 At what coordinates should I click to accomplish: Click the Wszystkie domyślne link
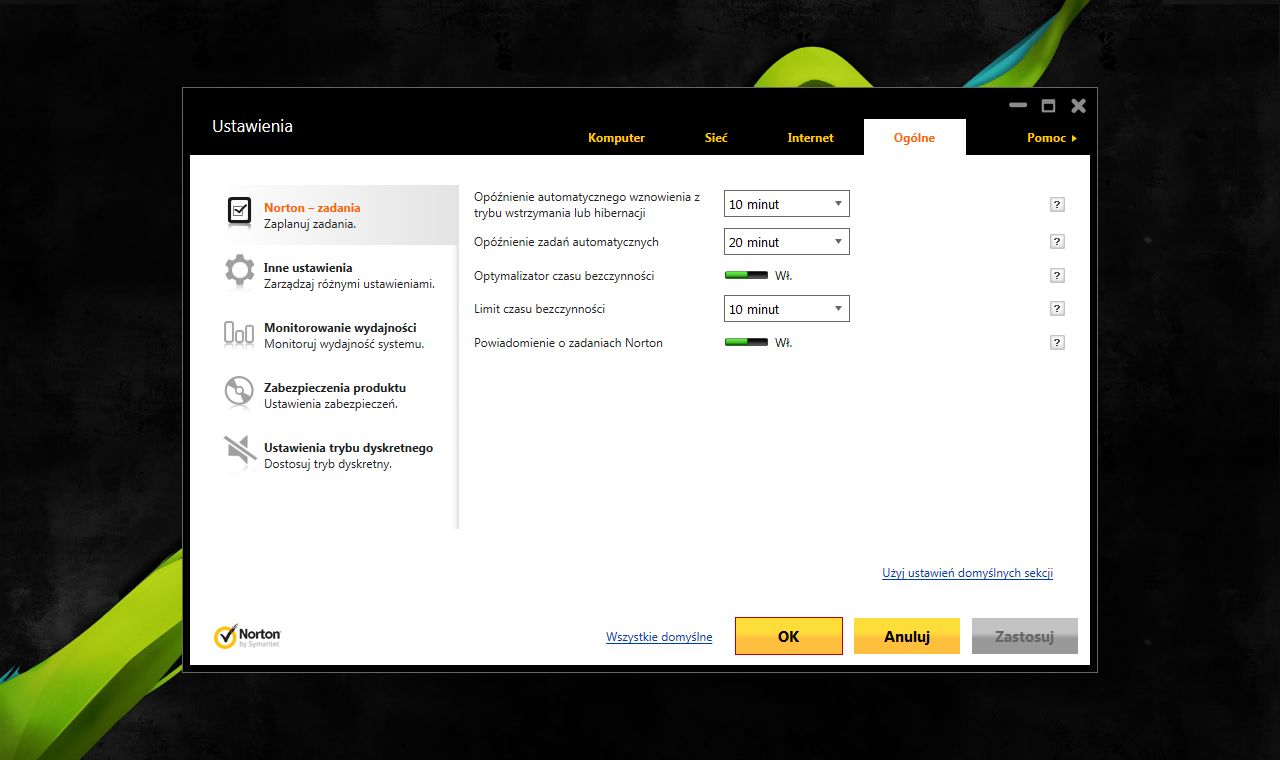click(659, 637)
